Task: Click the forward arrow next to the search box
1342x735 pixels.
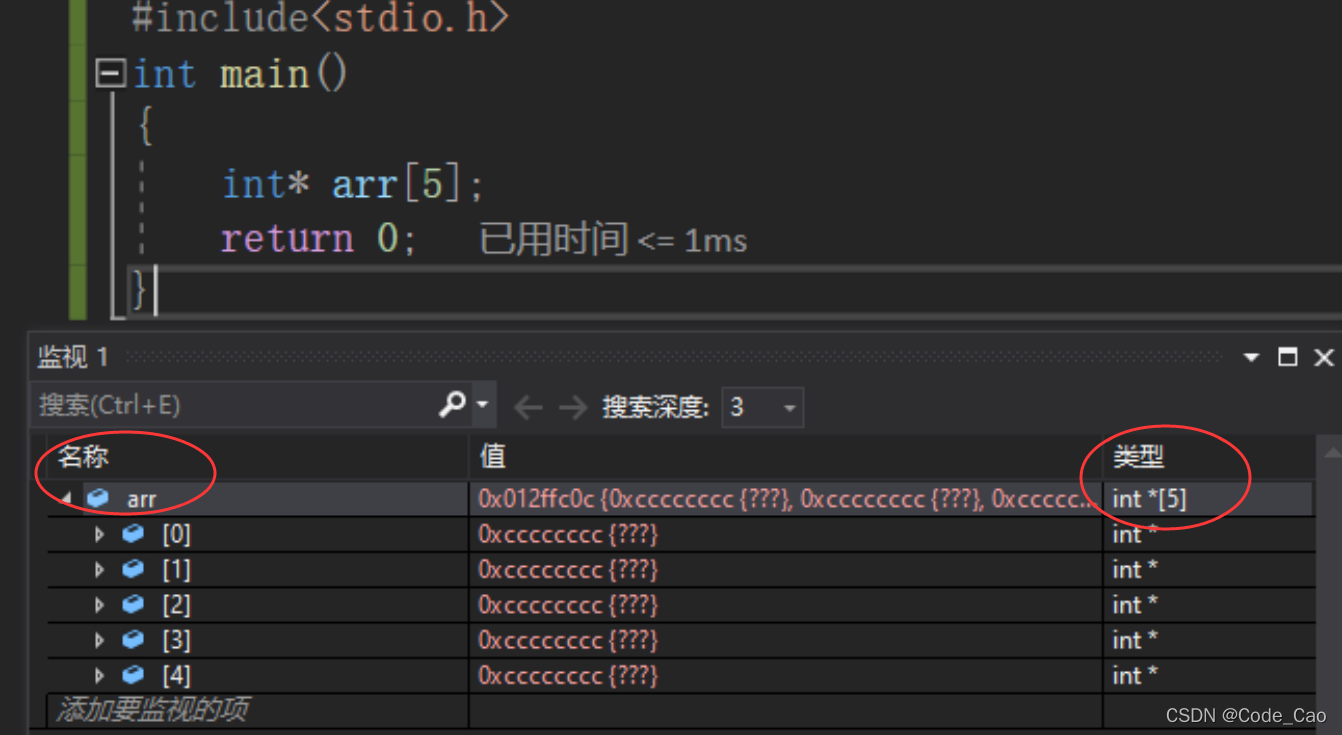Action: pos(573,407)
